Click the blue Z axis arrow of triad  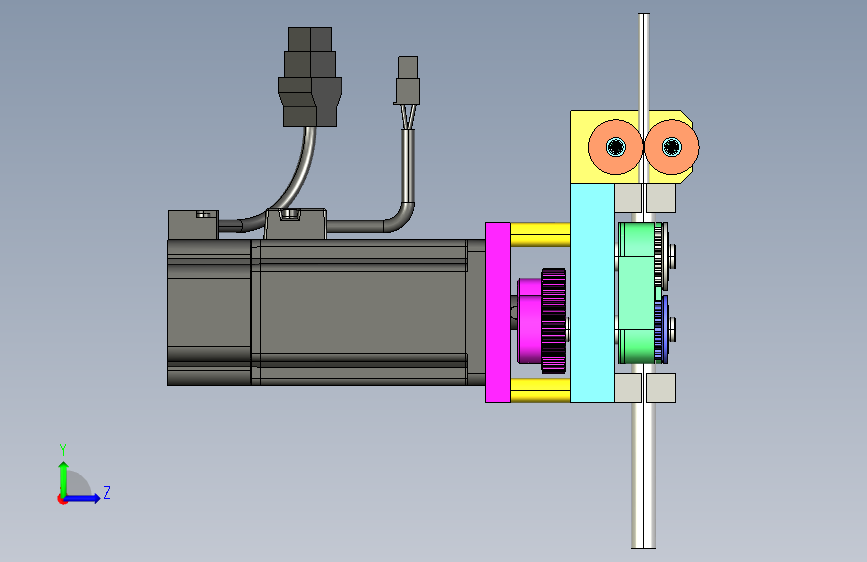click(83, 498)
